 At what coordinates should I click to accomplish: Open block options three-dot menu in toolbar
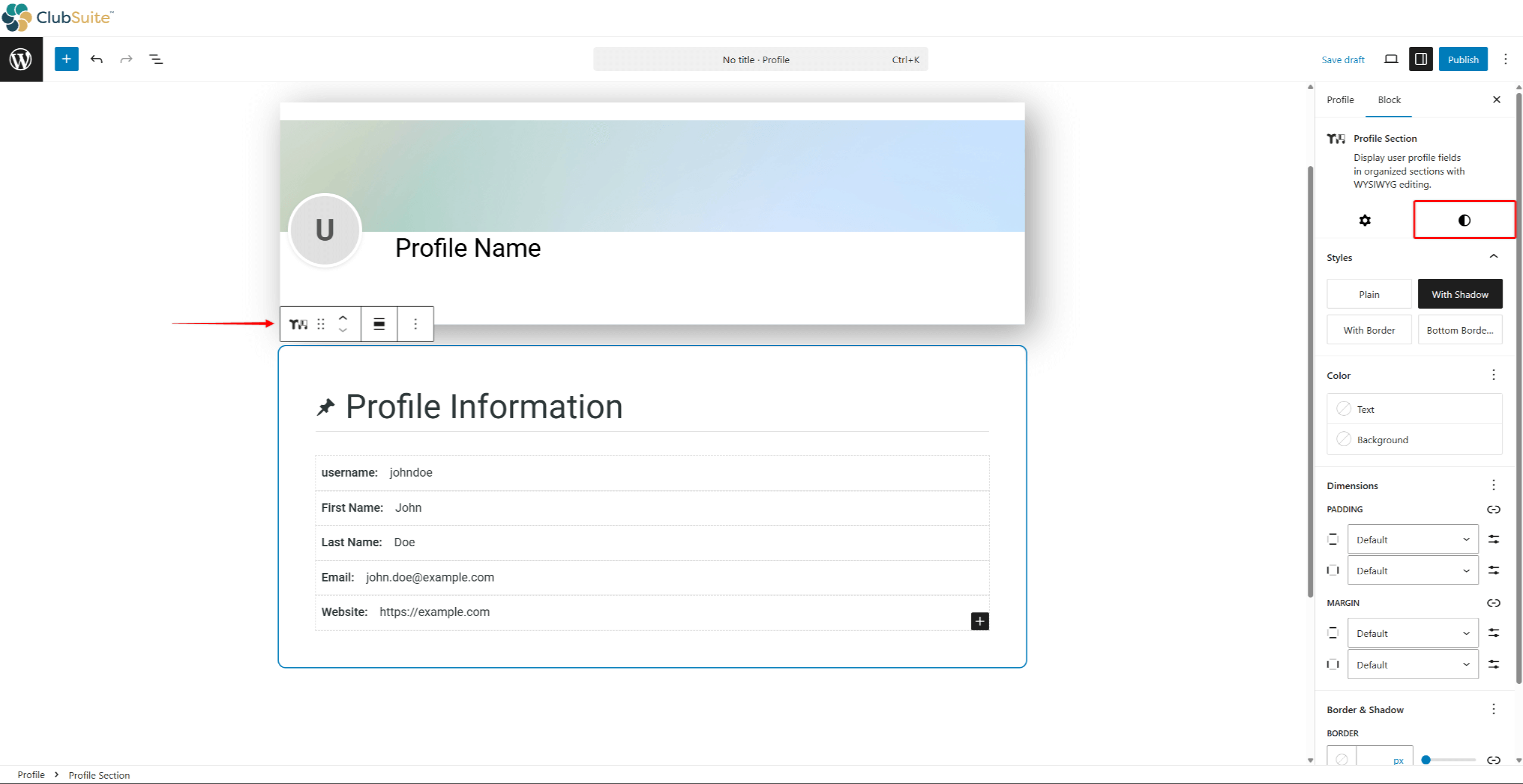(x=415, y=323)
